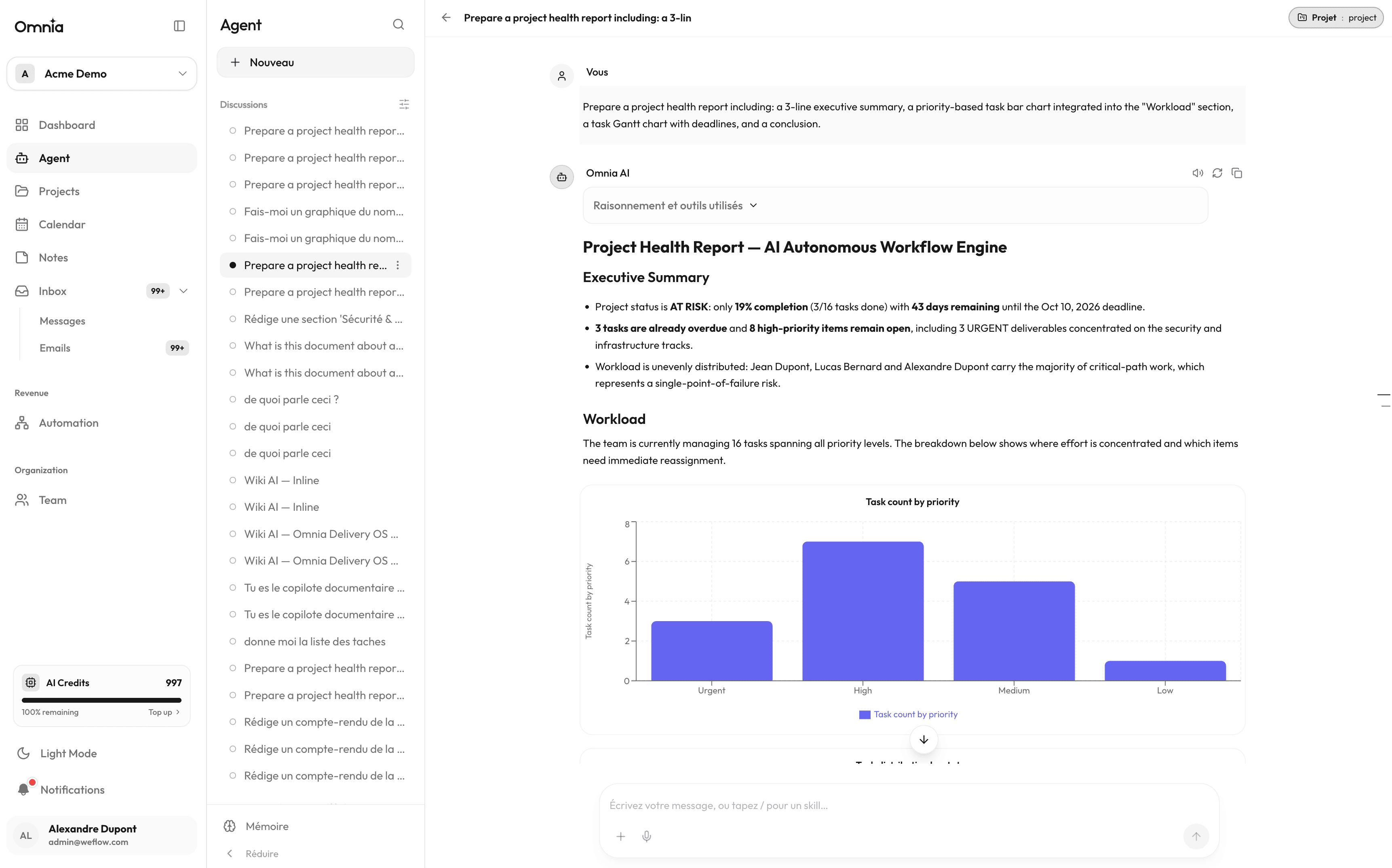Toggle Light Mode theme
The image size is (1392, 868).
point(101,753)
